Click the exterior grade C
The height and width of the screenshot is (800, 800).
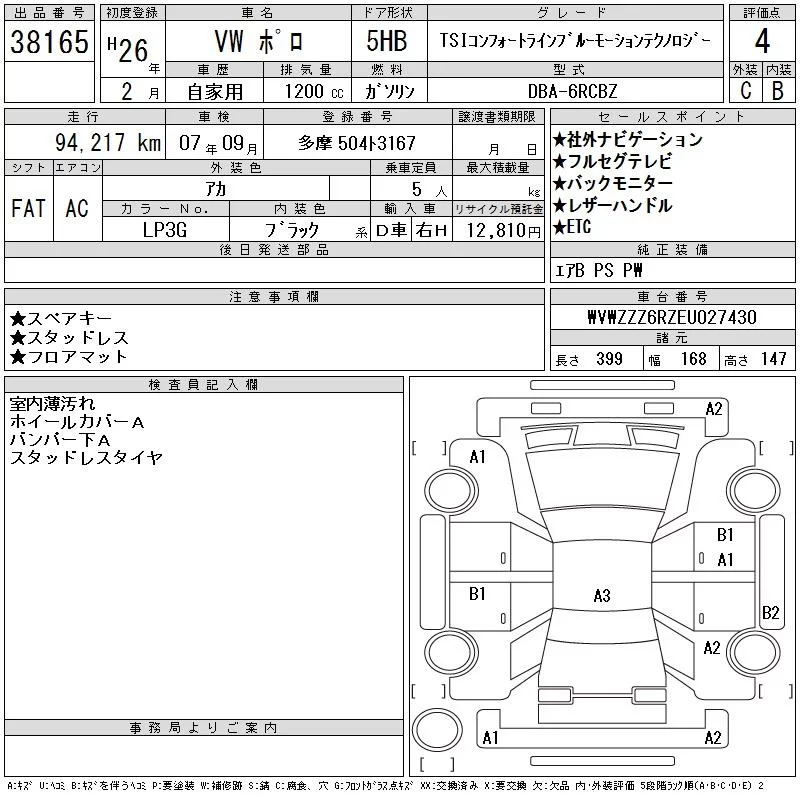(x=746, y=90)
